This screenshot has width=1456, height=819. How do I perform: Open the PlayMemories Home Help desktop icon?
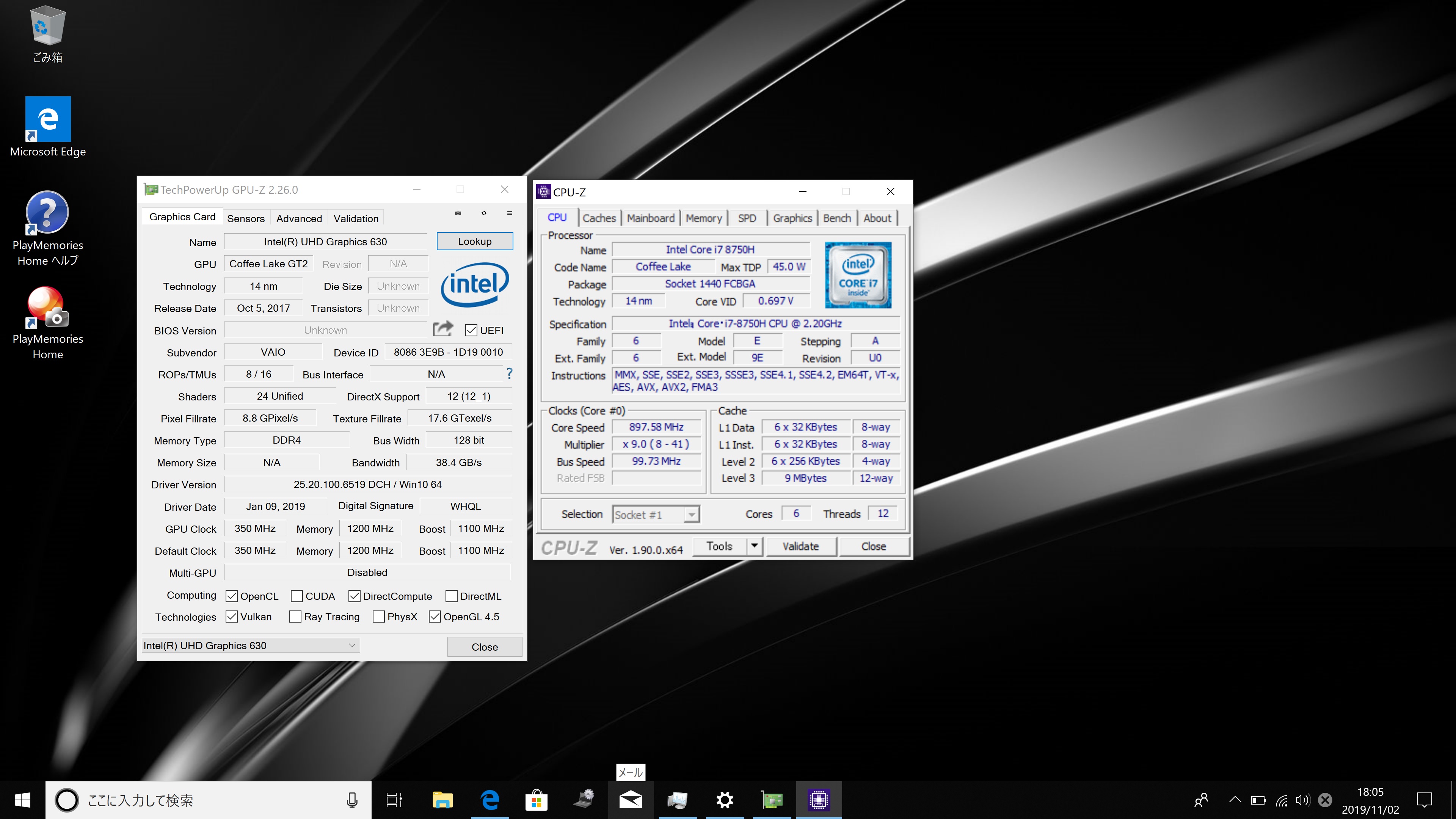point(47,229)
